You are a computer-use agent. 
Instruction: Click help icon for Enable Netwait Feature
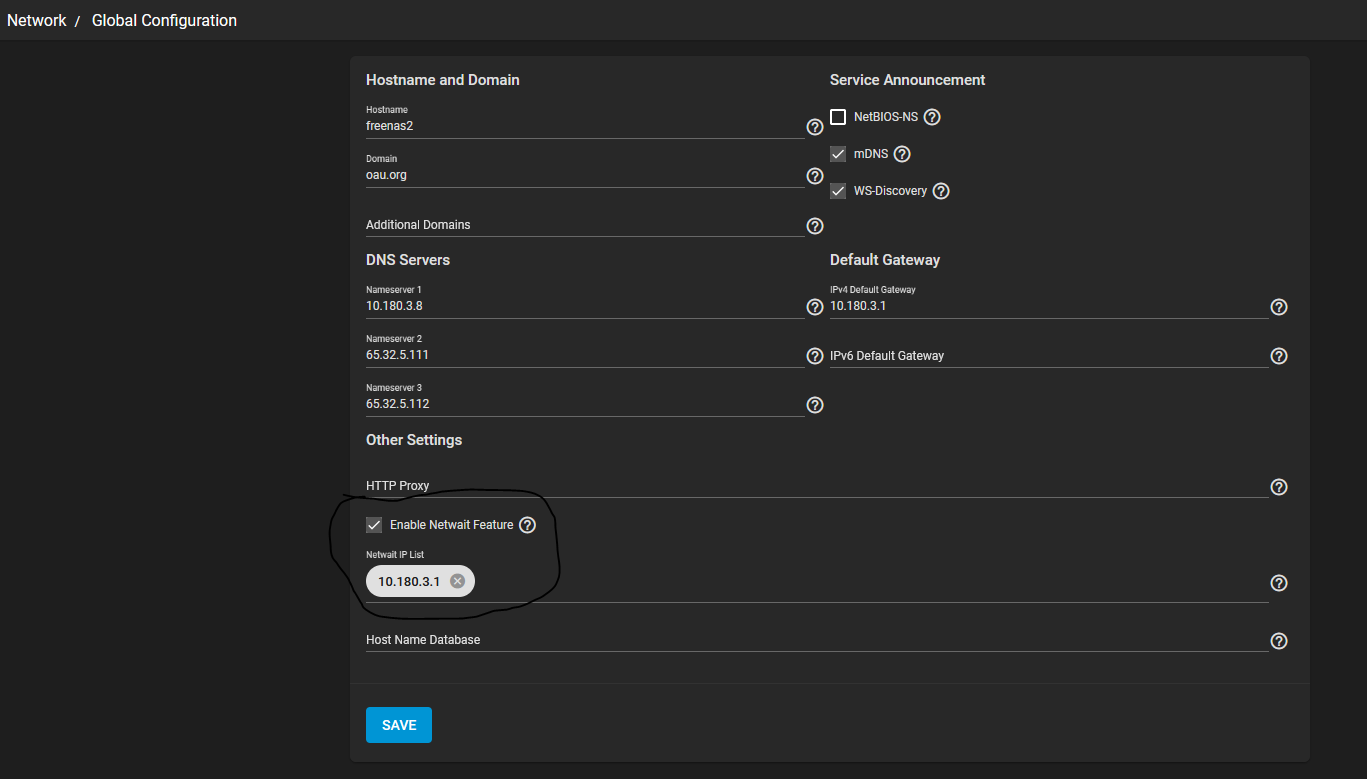click(528, 525)
